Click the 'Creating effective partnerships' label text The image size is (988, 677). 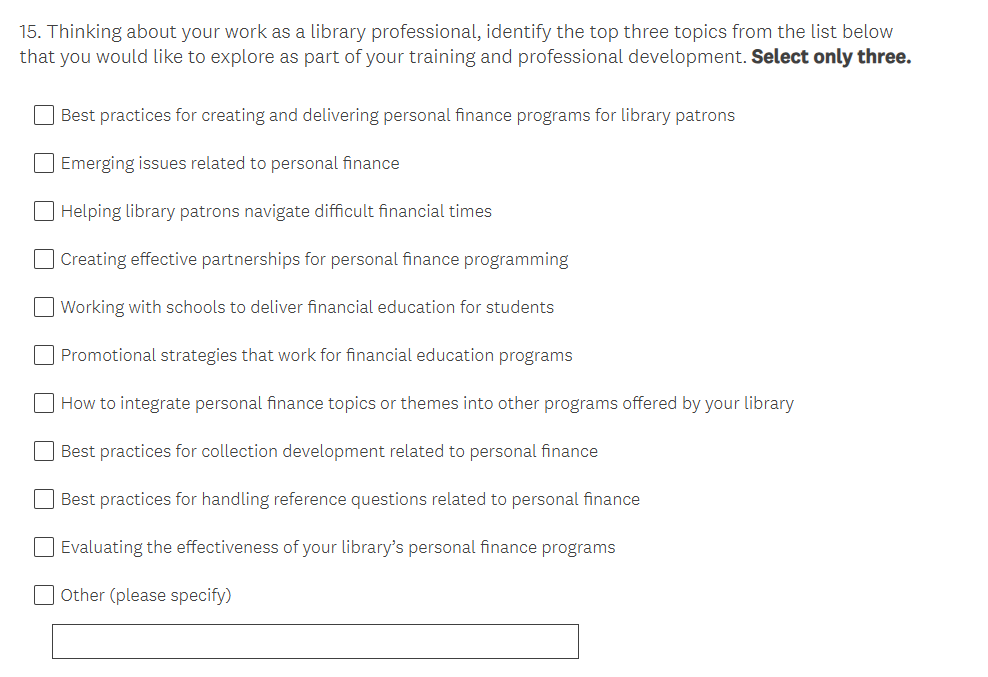point(314,259)
